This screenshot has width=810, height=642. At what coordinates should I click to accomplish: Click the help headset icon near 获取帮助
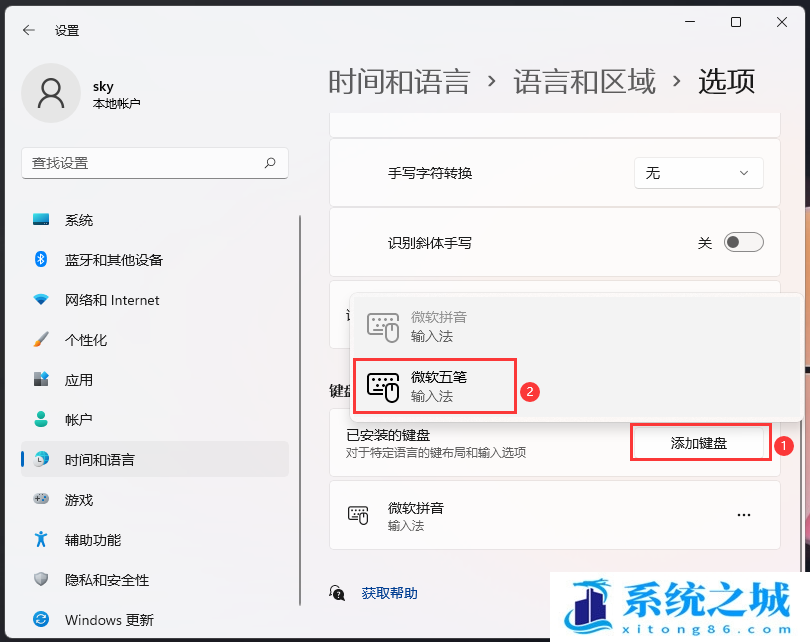click(337, 593)
